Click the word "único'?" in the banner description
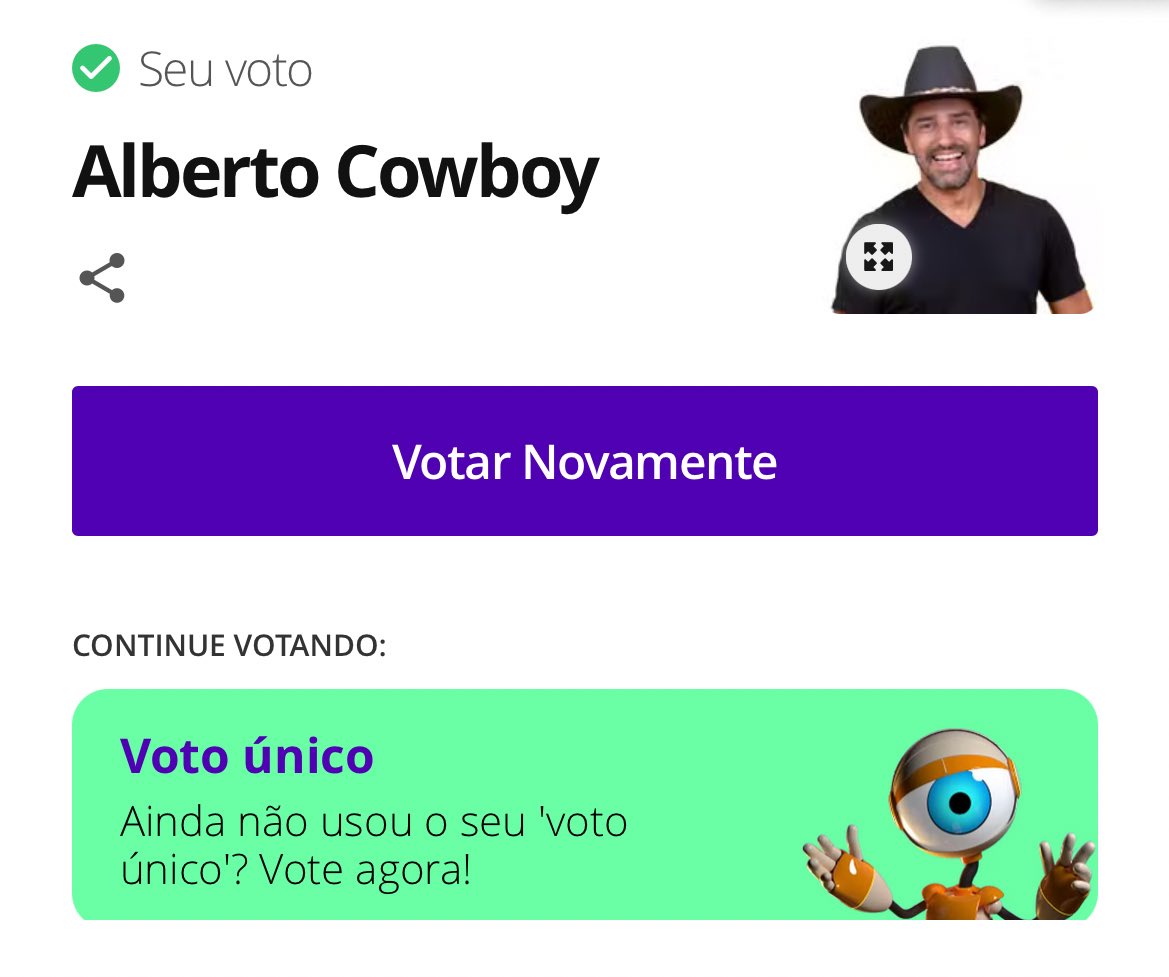Screen dimensions: 1169x977 (185, 870)
